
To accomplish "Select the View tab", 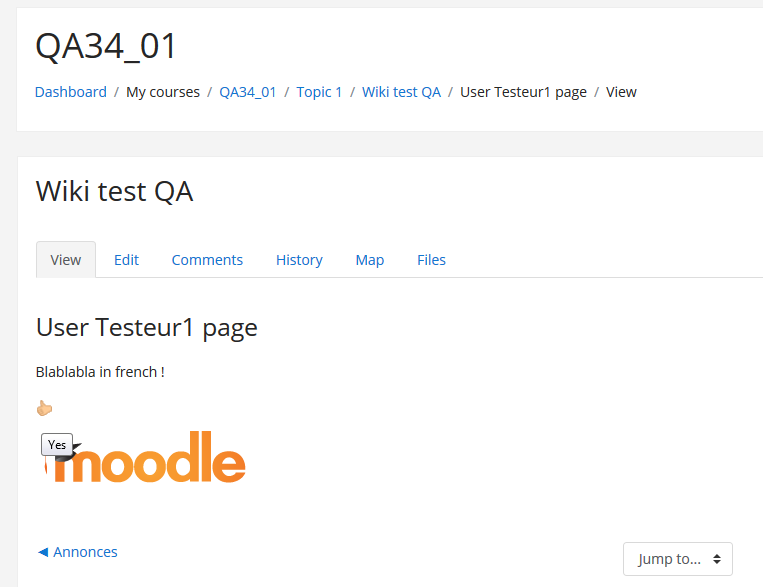I will pos(66,260).
